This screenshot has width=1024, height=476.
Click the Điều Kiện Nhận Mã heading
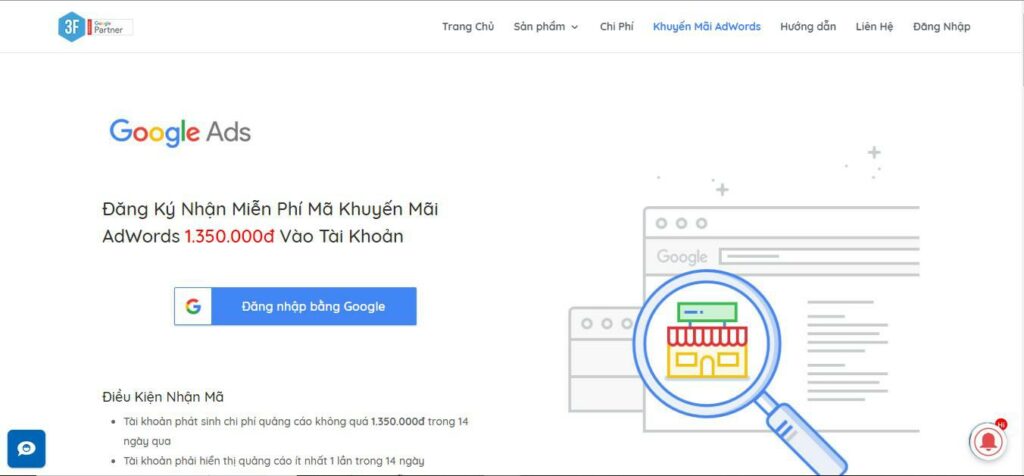coord(163,397)
